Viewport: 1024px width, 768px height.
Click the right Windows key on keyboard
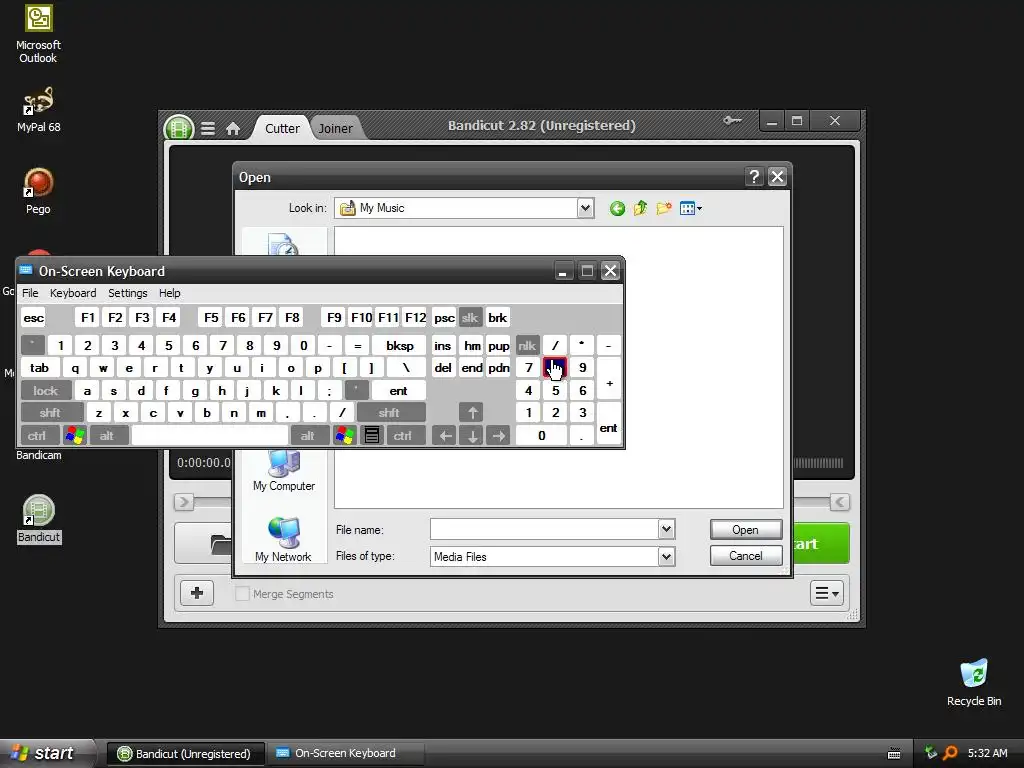344,436
